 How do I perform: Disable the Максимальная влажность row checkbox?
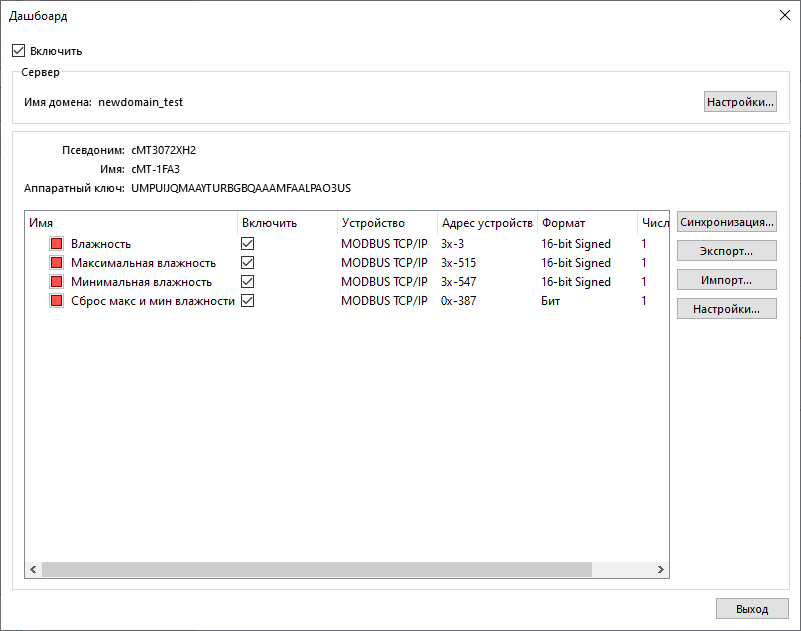[248, 263]
